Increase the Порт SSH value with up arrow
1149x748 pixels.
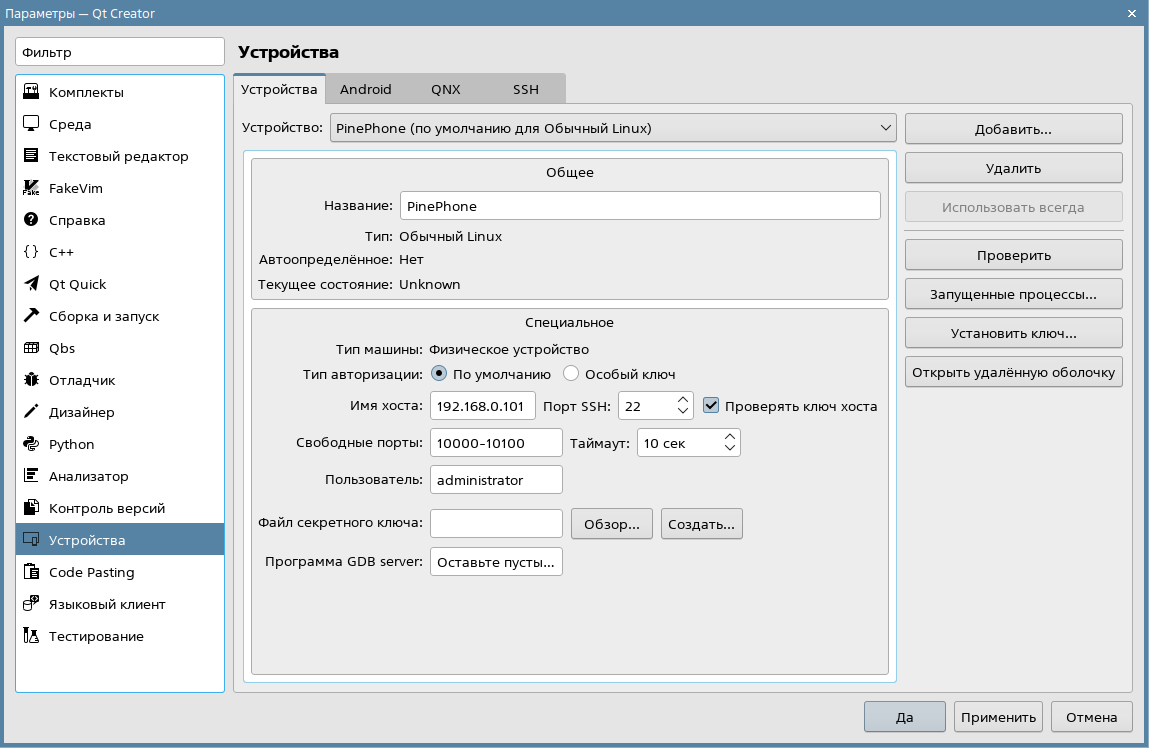pos(683,400)
